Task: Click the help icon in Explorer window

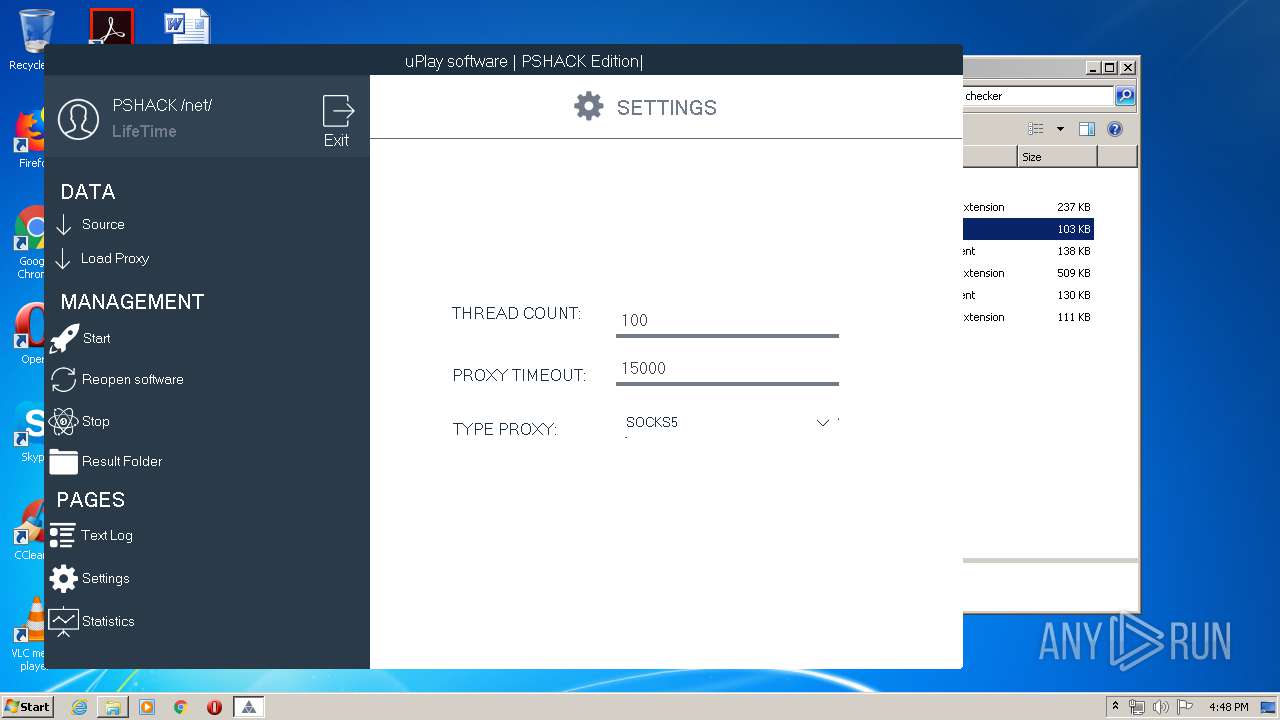Action: tap(1115, 129)
